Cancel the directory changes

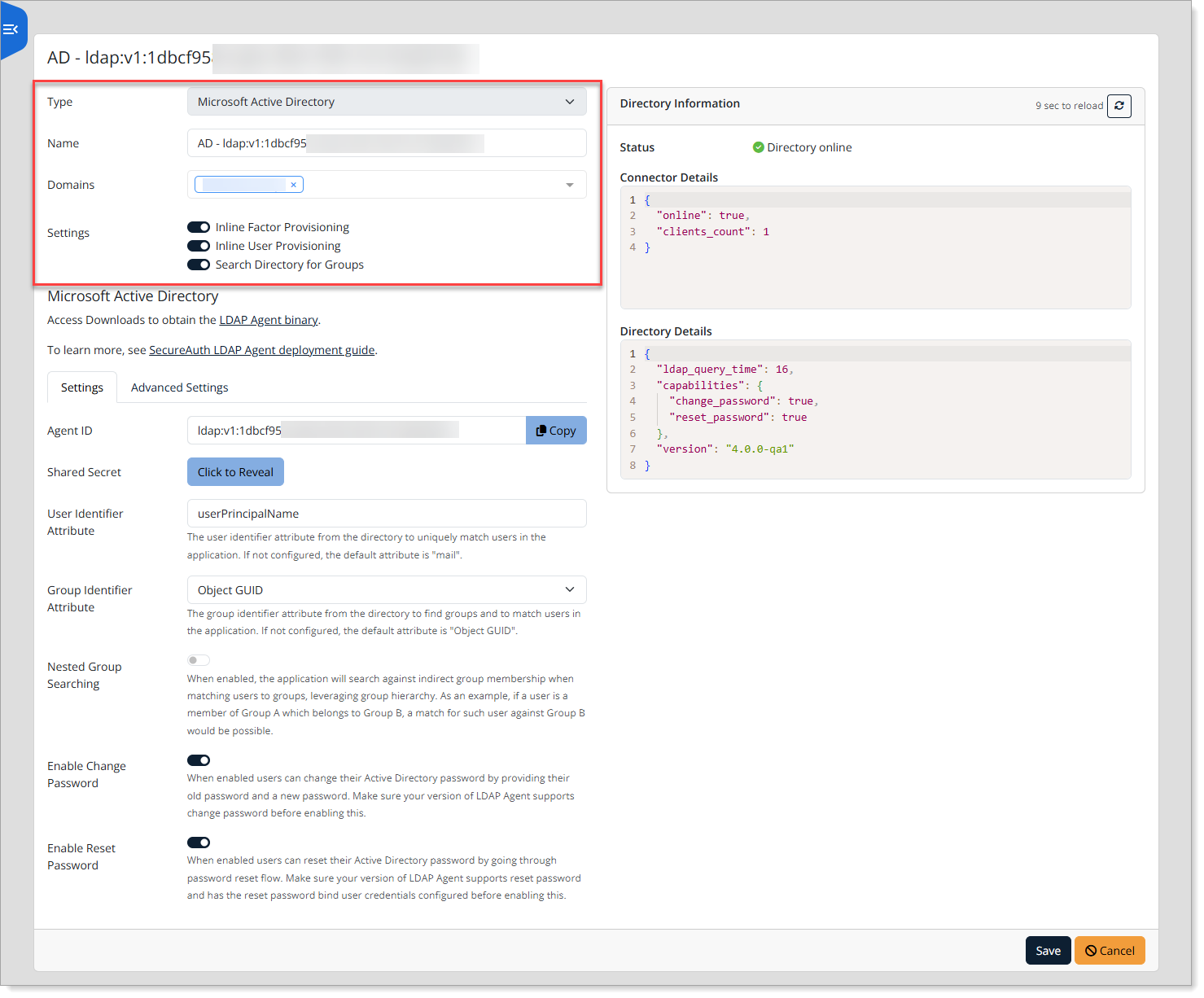[1110, 951]
